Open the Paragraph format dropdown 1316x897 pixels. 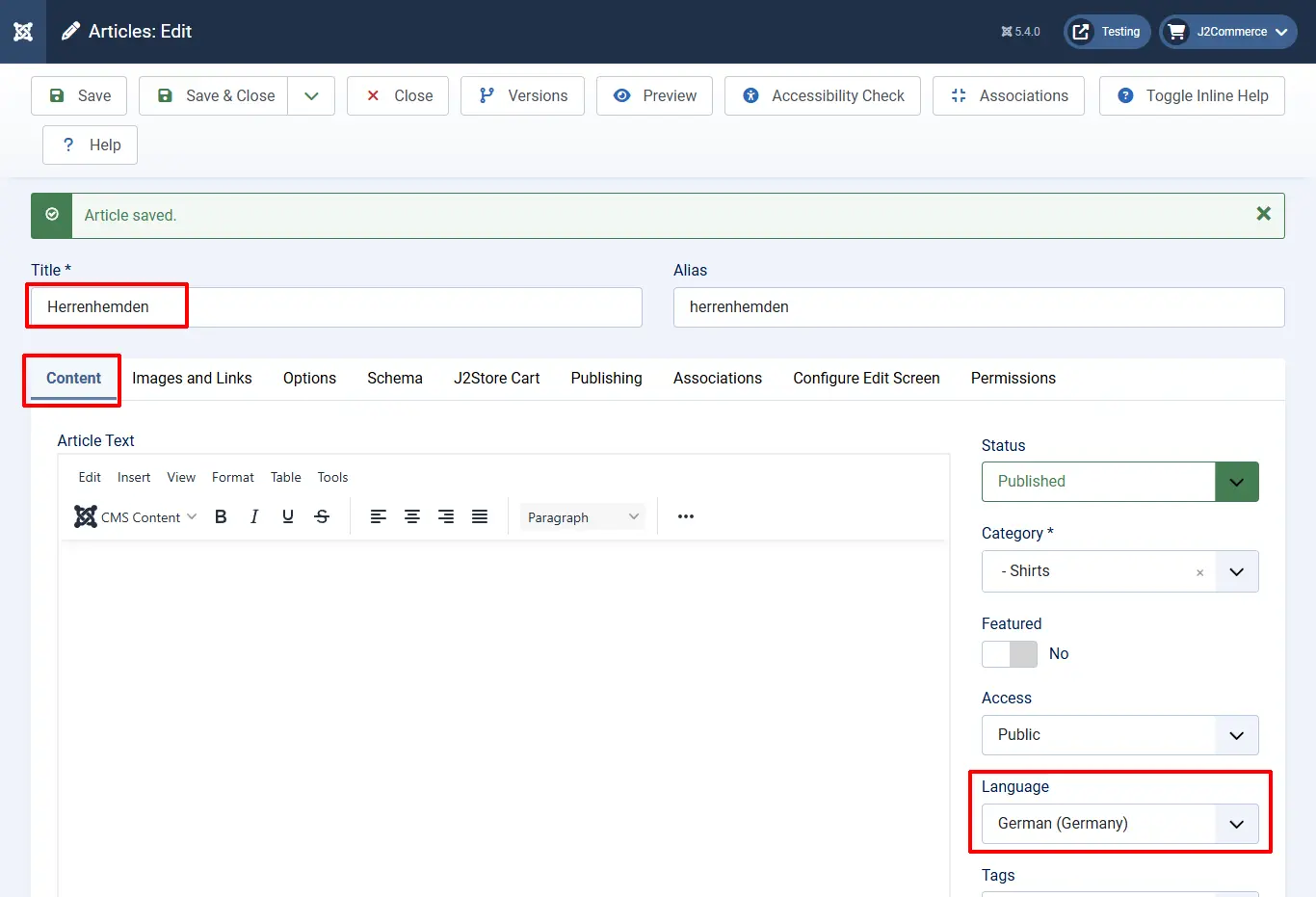[x=583, y=516]
